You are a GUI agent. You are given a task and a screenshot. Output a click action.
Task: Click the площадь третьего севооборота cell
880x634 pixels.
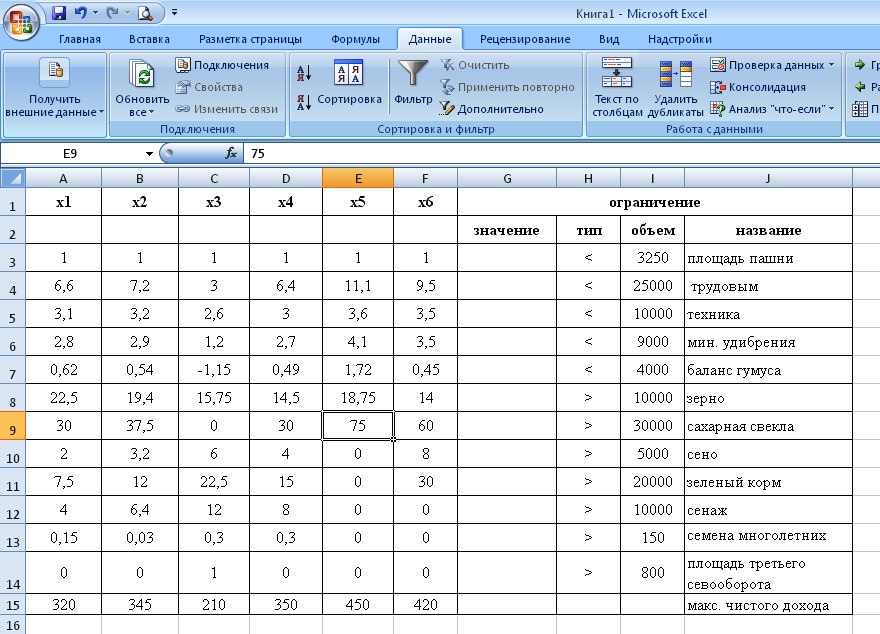pos(768,573)
